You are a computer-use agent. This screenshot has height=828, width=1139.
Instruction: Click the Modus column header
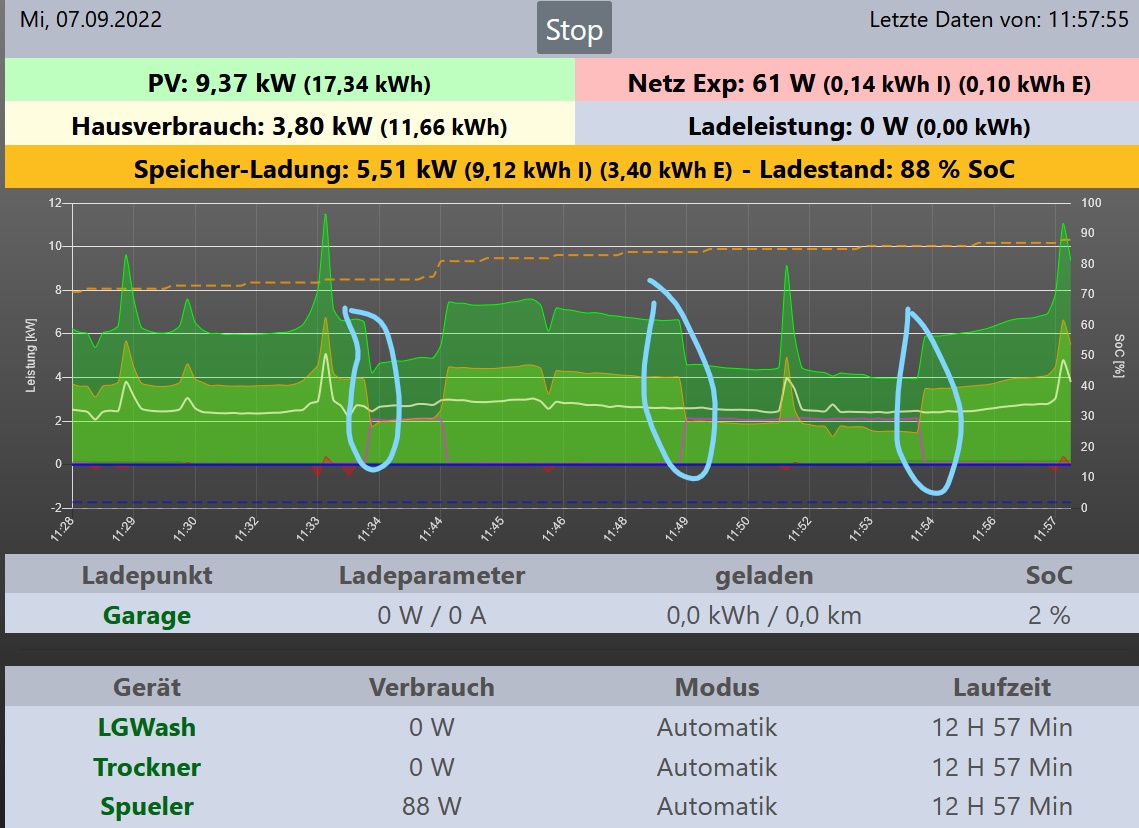point(717,687)
